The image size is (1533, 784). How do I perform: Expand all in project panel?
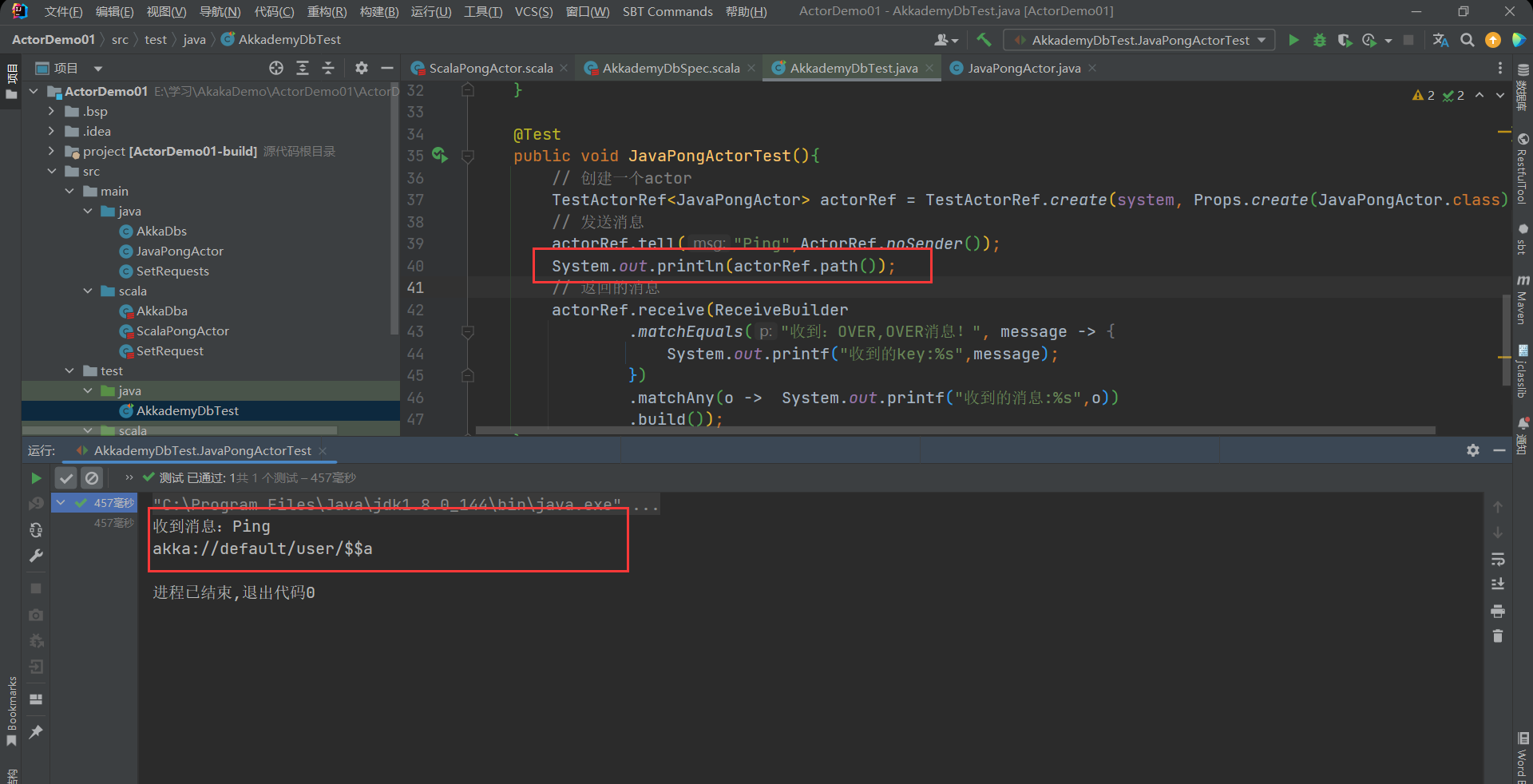[302, 68]
